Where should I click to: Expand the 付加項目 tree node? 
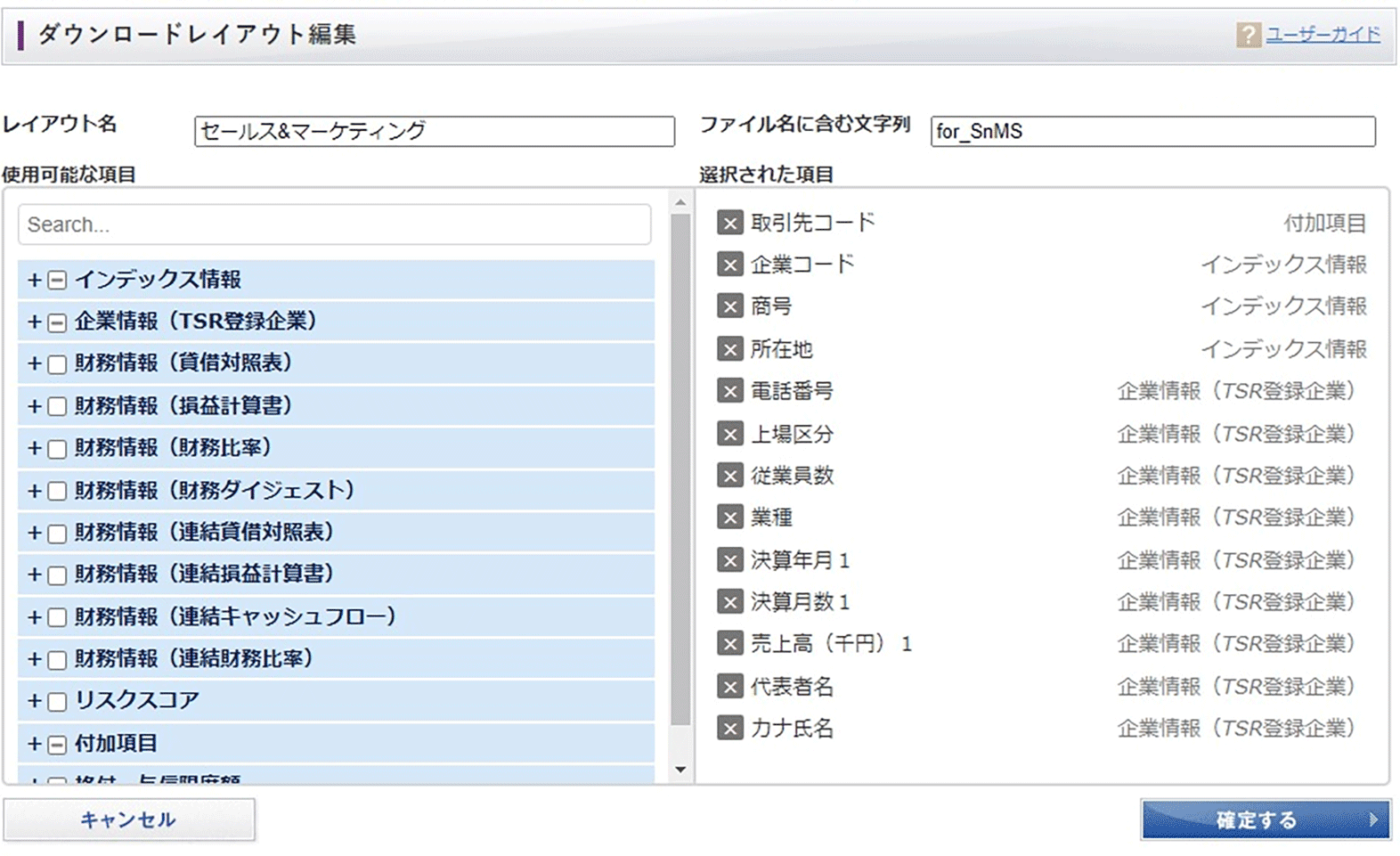pos(34,744)
